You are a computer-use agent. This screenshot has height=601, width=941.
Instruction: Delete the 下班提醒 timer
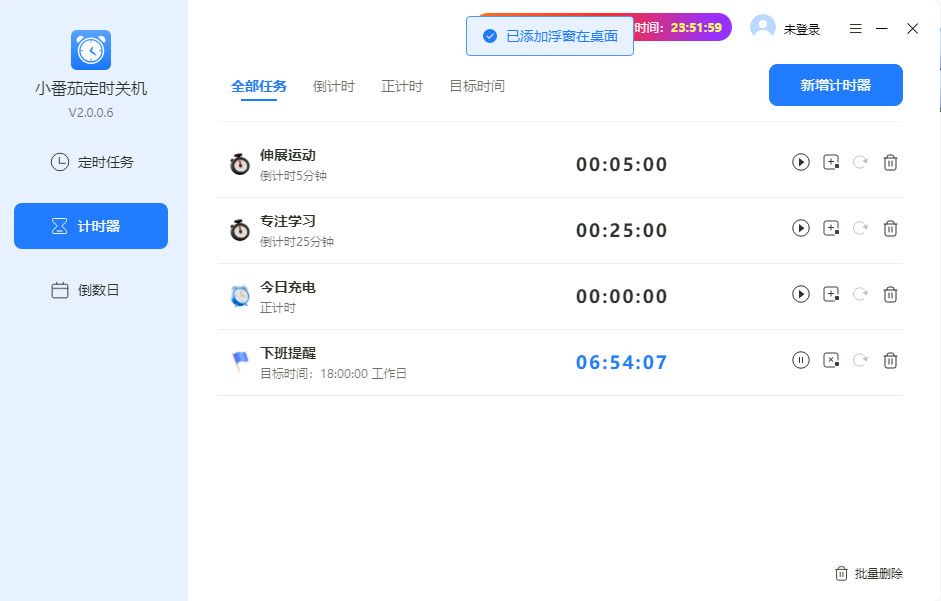pos(890,360)
